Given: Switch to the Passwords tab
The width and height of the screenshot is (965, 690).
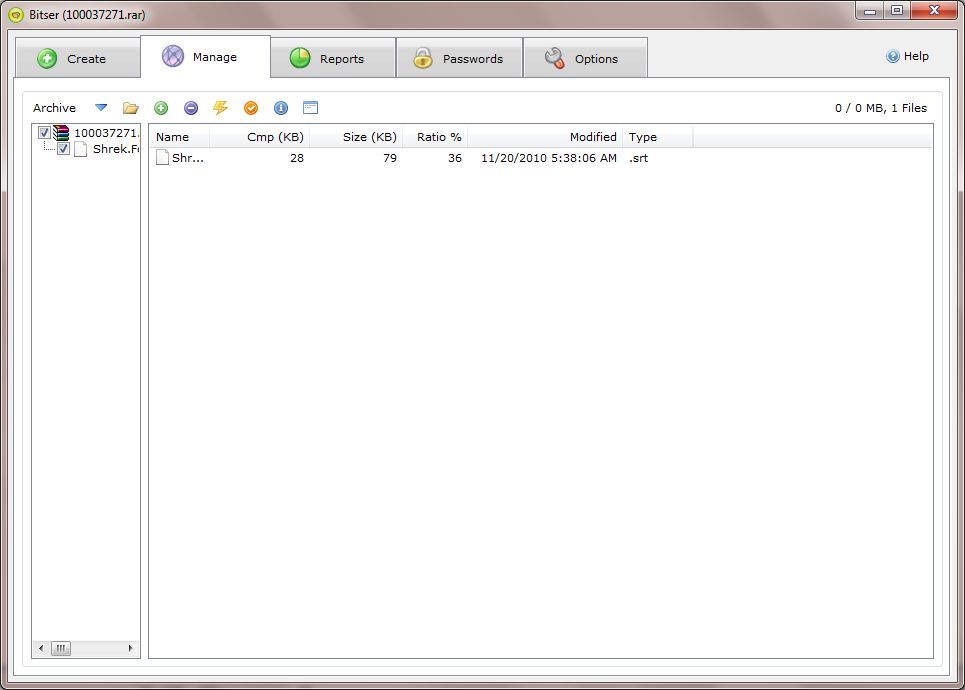Looking at the screenshot, I should [460, 57].
